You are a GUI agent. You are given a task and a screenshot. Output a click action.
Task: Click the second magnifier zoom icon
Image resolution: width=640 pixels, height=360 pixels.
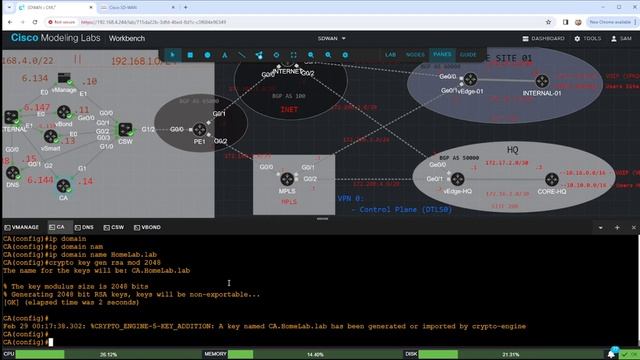[x=328, y=55]
